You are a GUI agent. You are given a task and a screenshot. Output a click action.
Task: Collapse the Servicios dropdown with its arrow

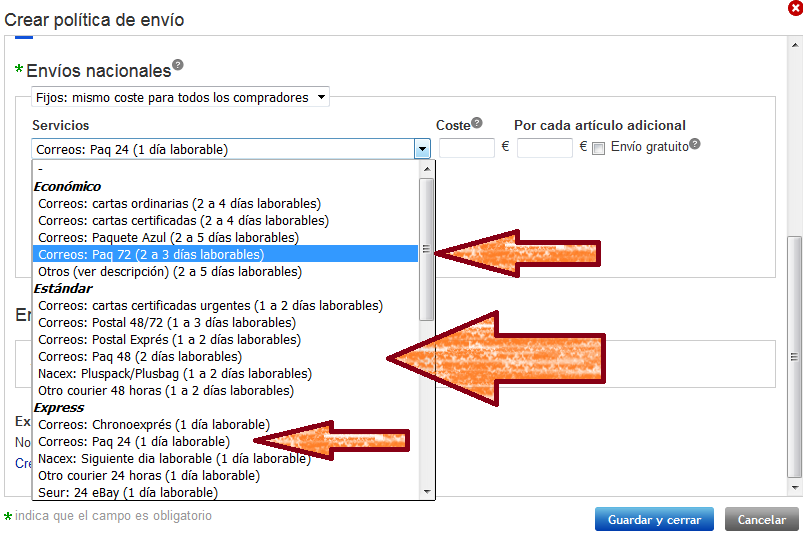point(422,149)
